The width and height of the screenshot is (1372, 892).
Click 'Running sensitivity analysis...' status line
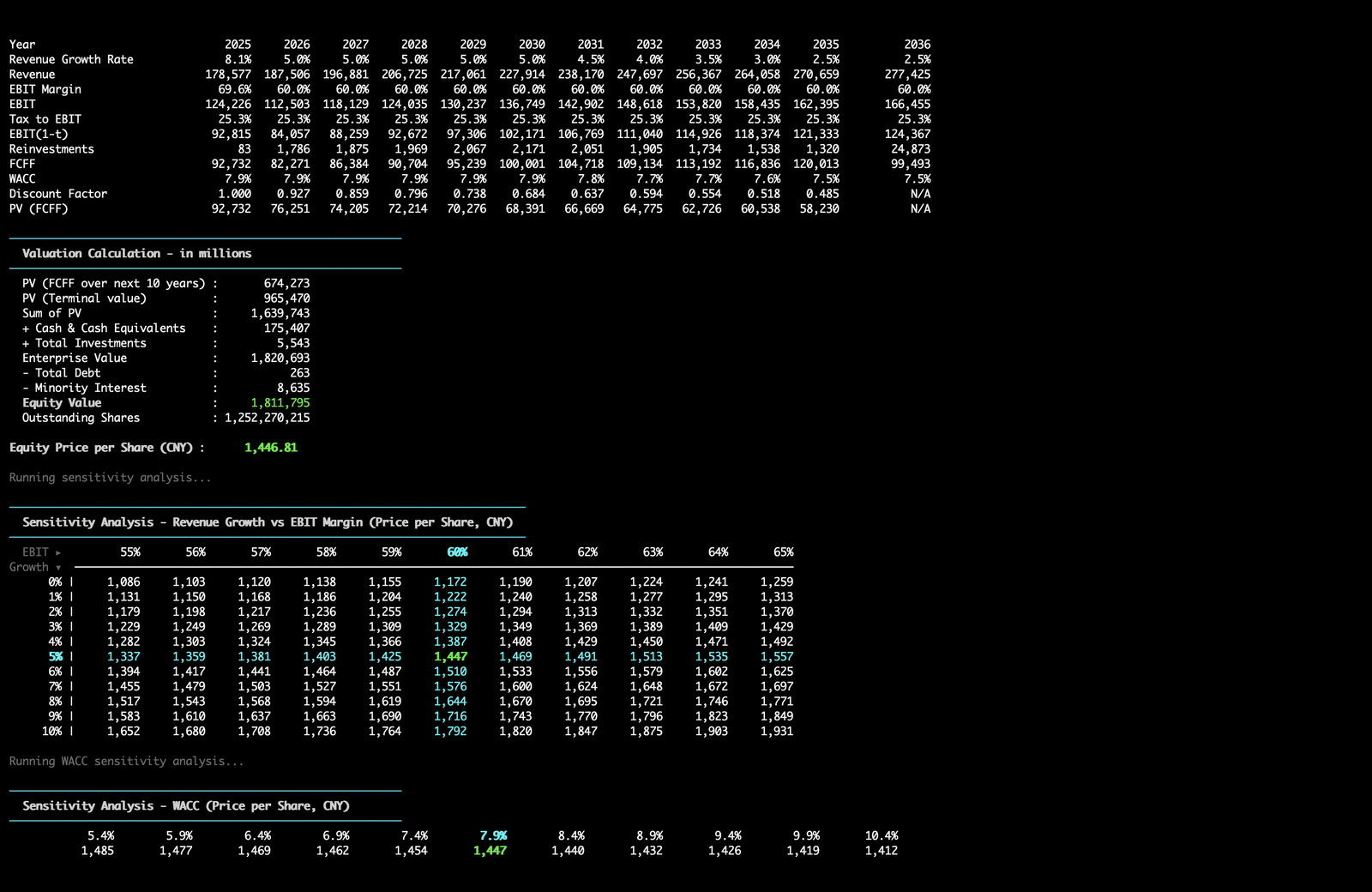pyautogui.click(x=110, y=478)
